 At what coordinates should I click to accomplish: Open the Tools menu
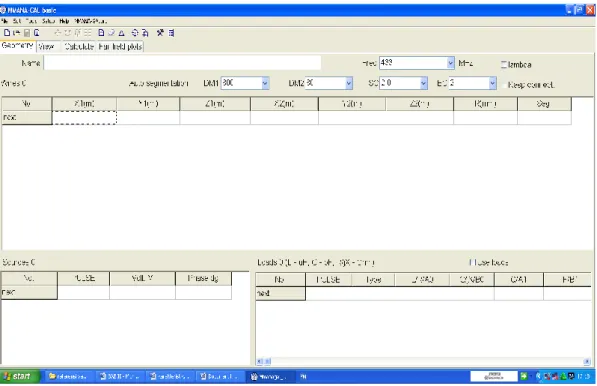click(31, 21)
